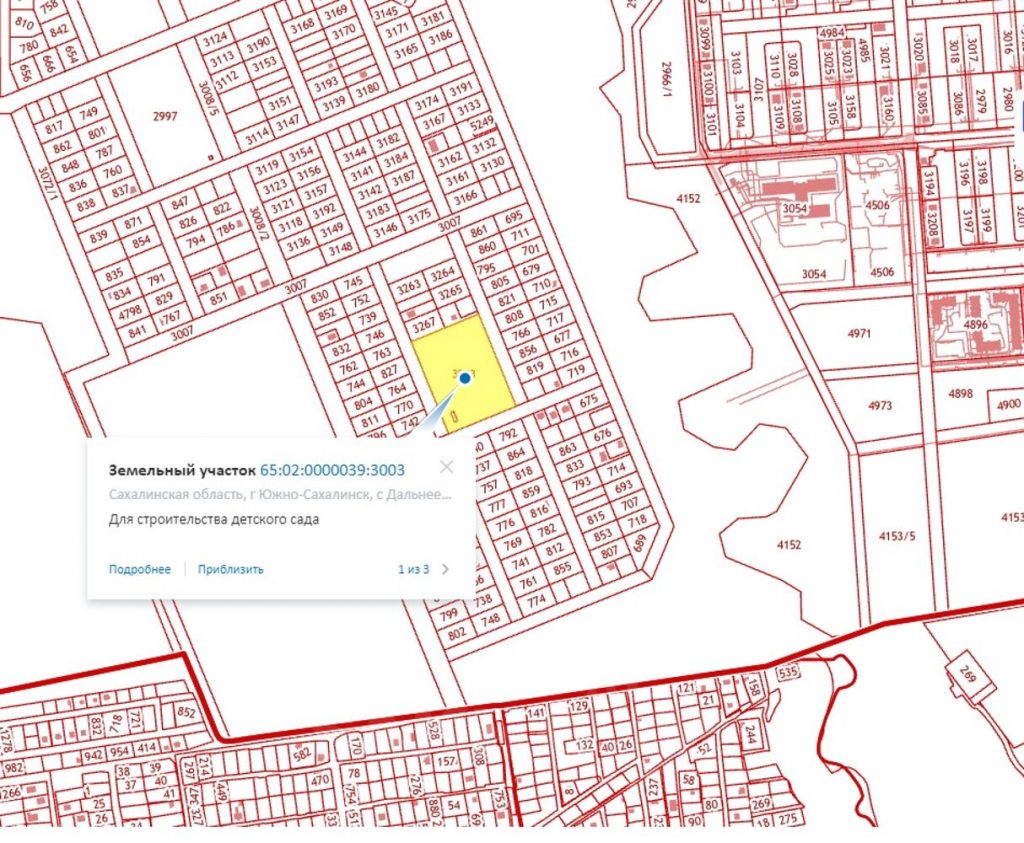1024x843 pixels.
Task: Select parcel labeled 2997
Action: point(165,116)
